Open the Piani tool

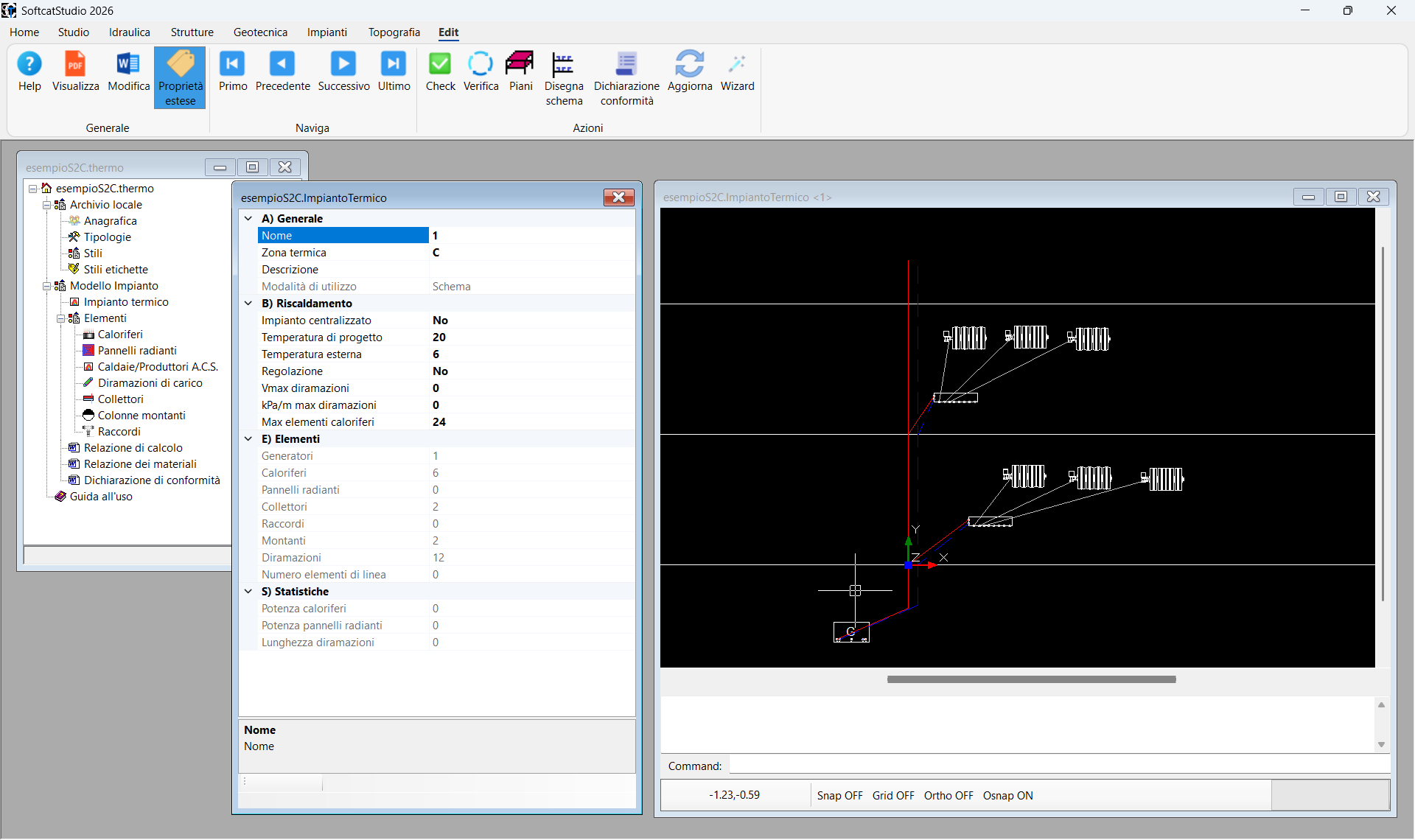click(x=520, y=71)
